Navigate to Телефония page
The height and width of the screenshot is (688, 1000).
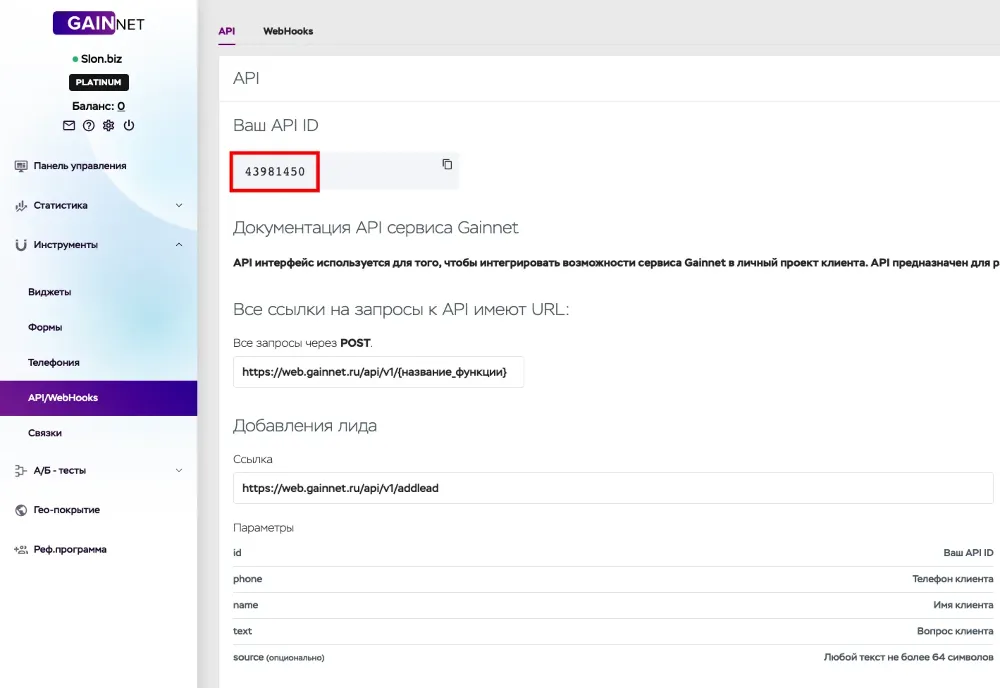[54, 362]
